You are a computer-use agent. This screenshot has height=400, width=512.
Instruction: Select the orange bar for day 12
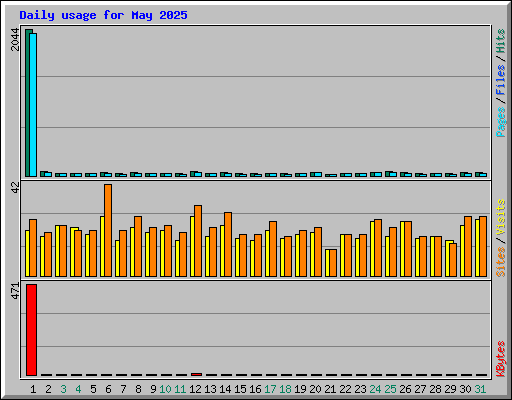(x=198, y=241)
